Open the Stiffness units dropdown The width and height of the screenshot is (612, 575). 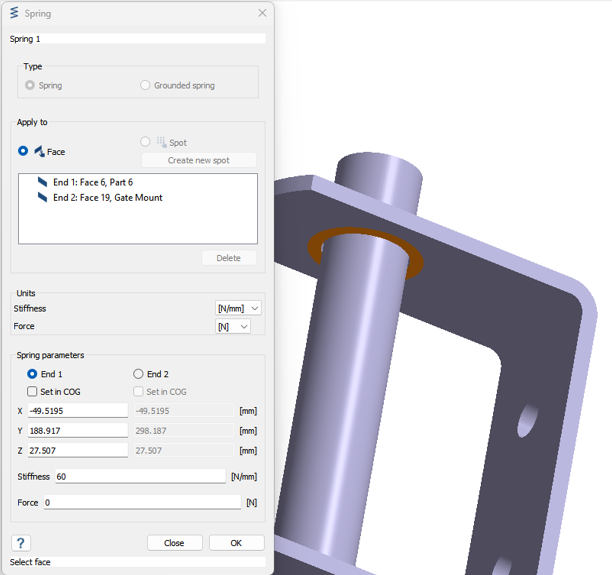coord(239,309)
